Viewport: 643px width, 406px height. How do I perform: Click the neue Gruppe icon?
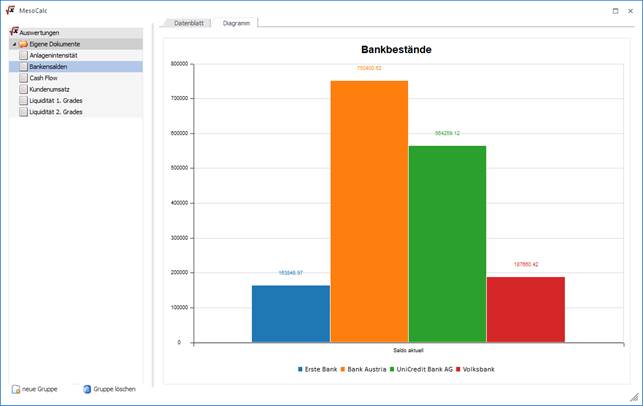(x=16, y=388)
